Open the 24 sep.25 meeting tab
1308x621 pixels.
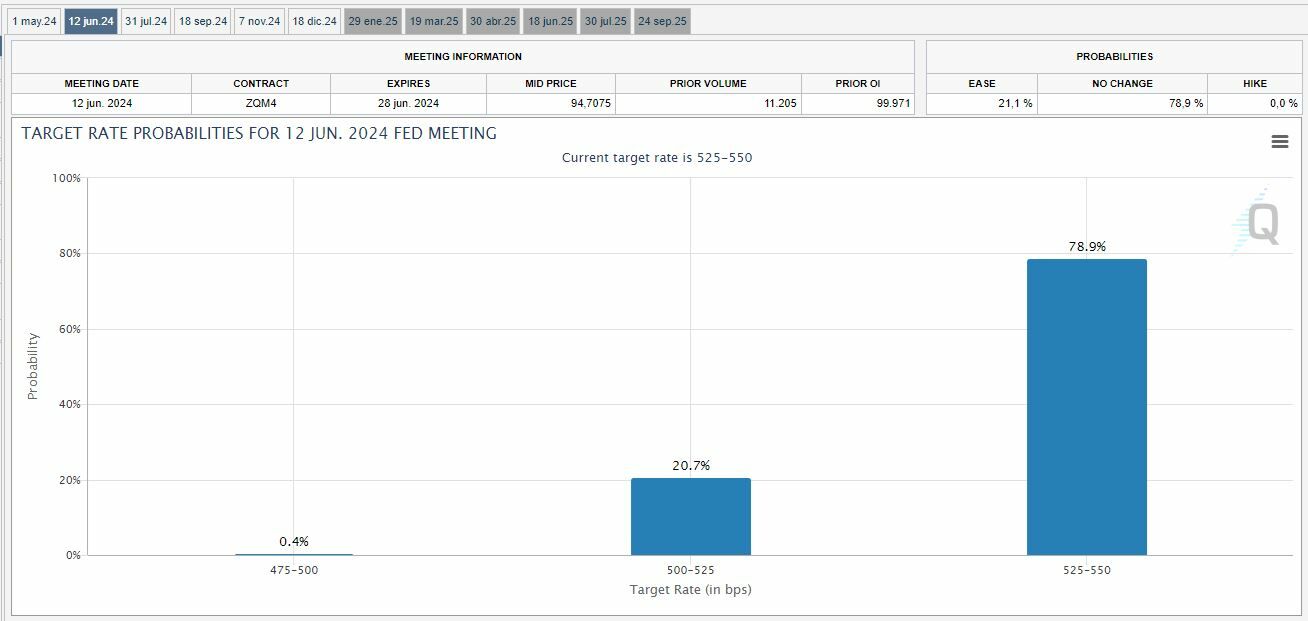pos(662,21)
